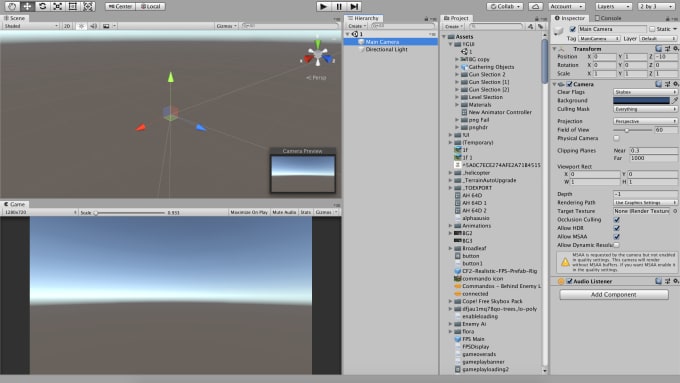Viewport: 680px width, 383px height.
Task: Toggle Allow MSAA checkbox
Action: 616,236
